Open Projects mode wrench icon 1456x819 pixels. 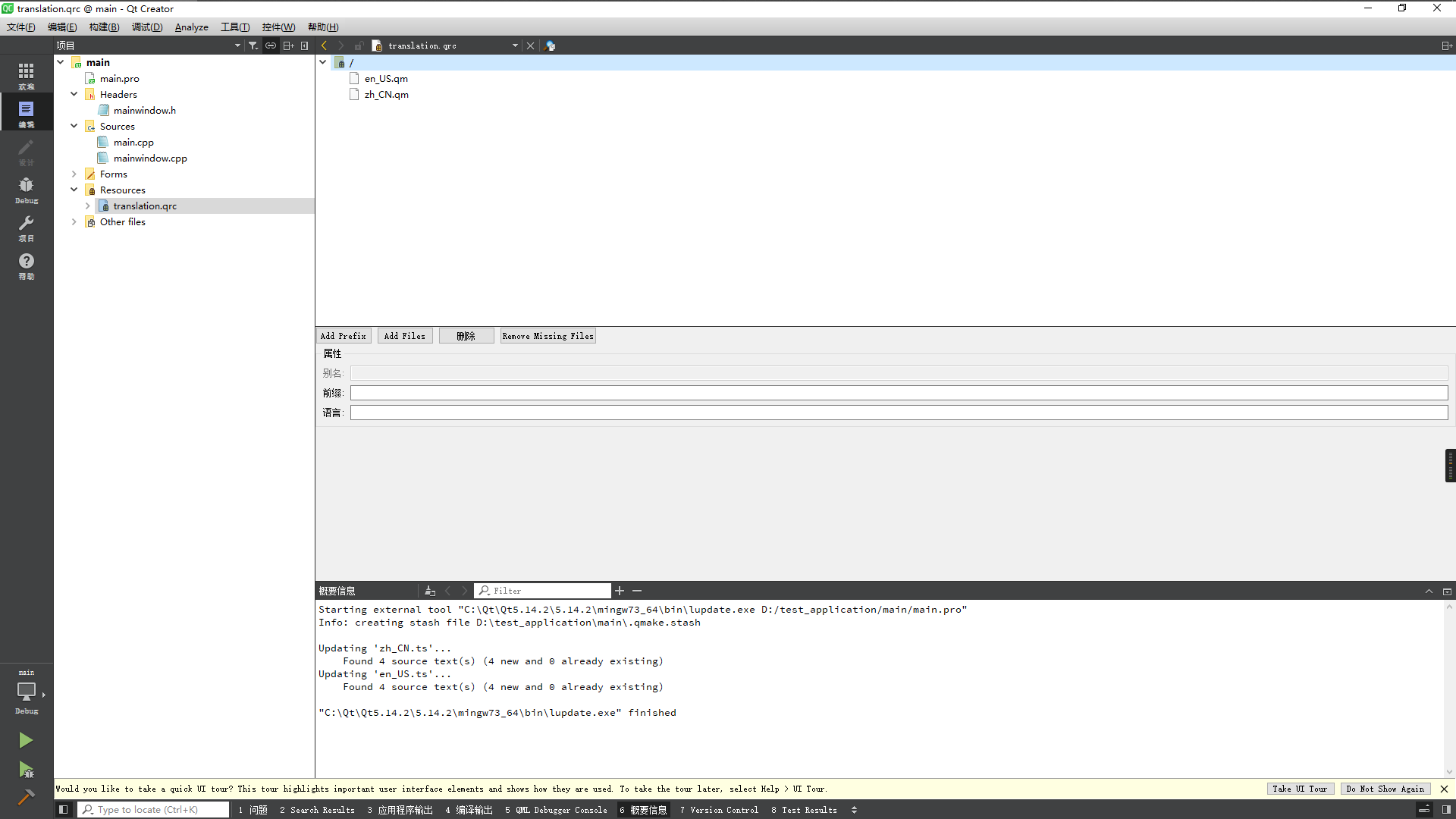click(27, 227)
